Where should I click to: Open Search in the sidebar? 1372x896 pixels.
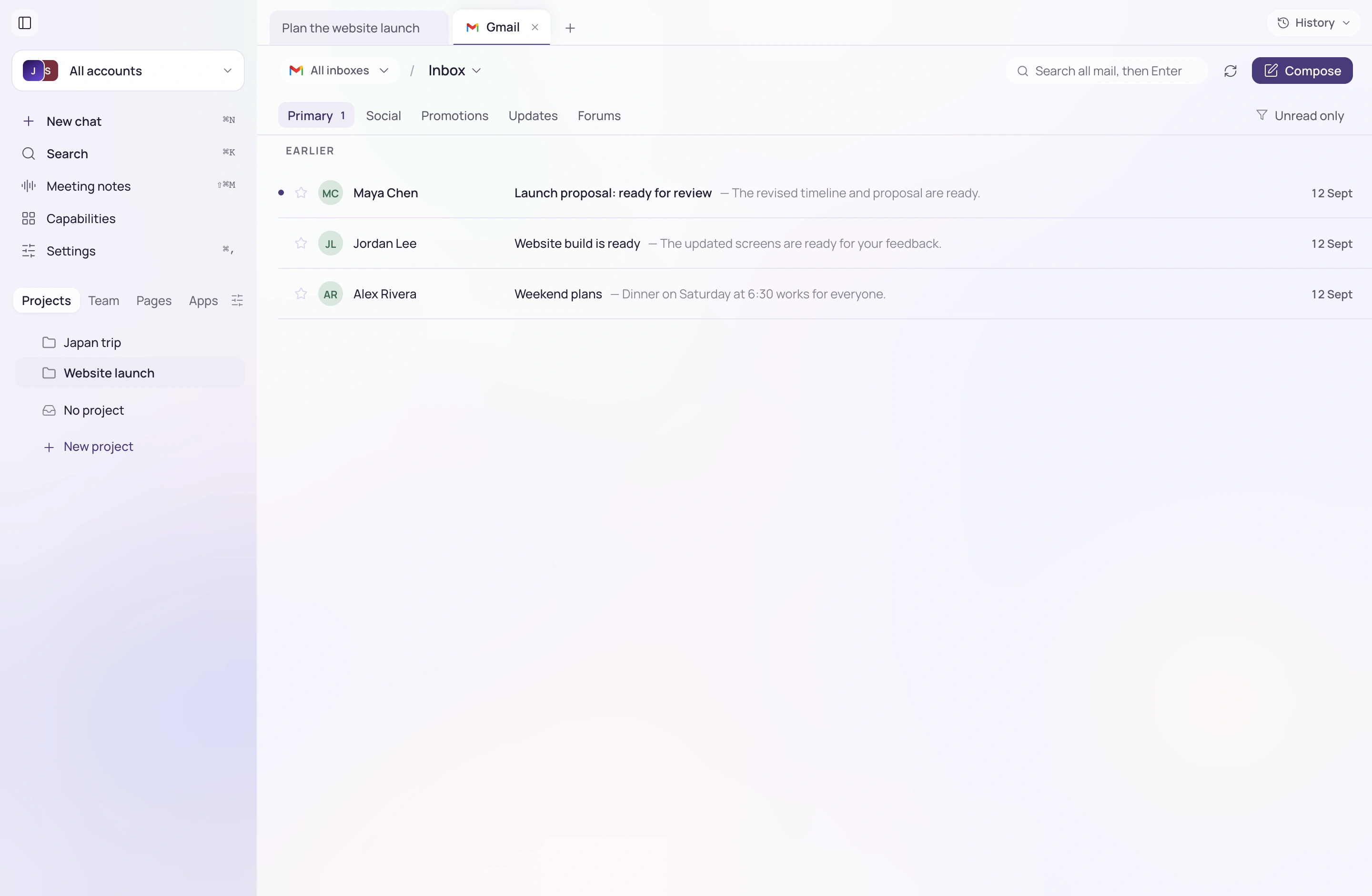pos(128,154)
